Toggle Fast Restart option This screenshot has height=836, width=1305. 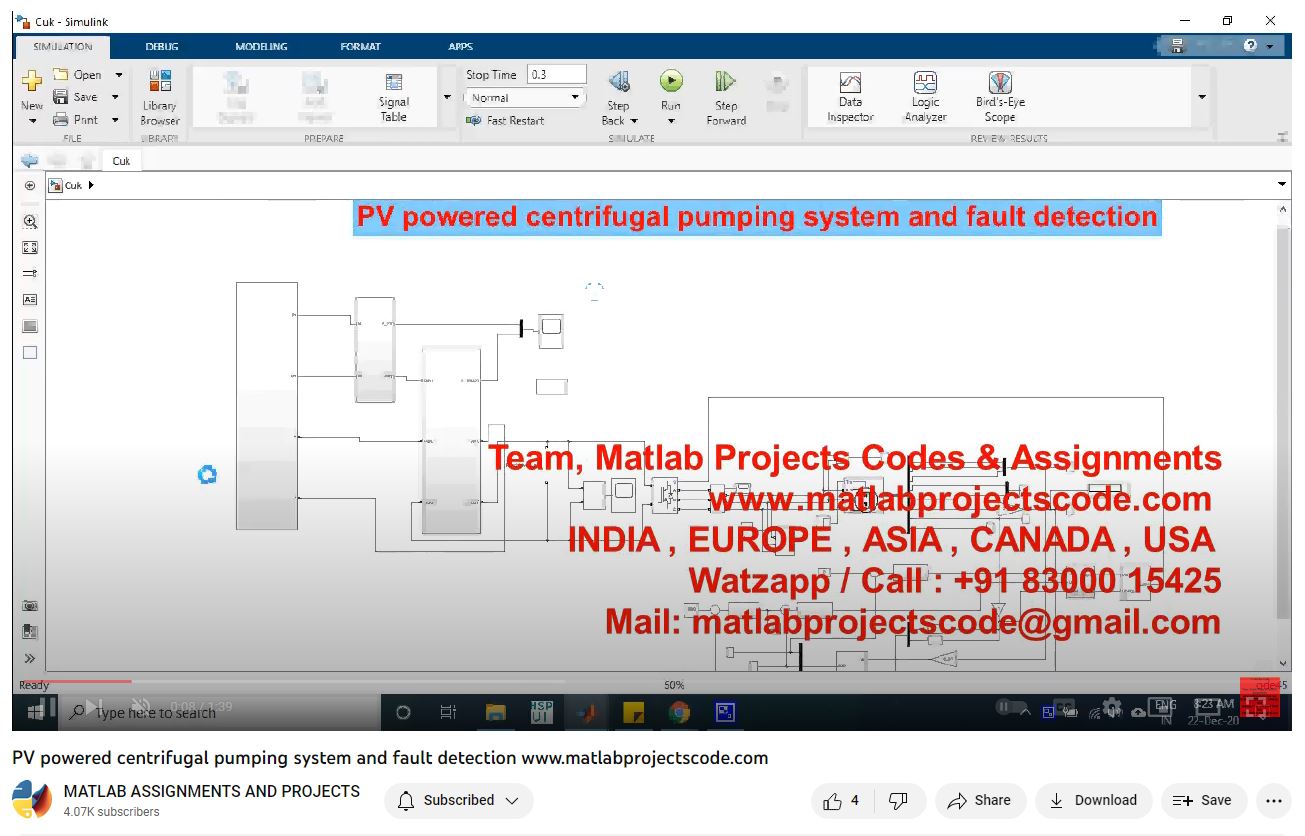pos(506,120)
